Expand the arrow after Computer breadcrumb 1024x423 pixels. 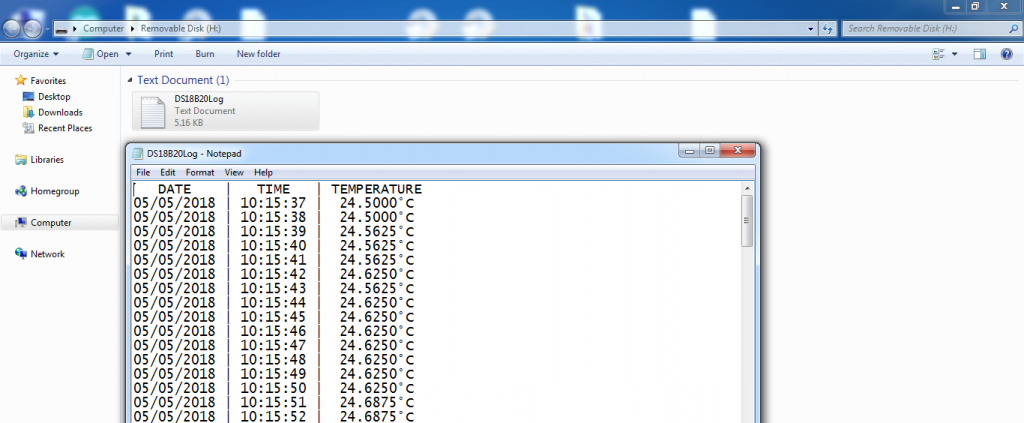pos(133,29)
